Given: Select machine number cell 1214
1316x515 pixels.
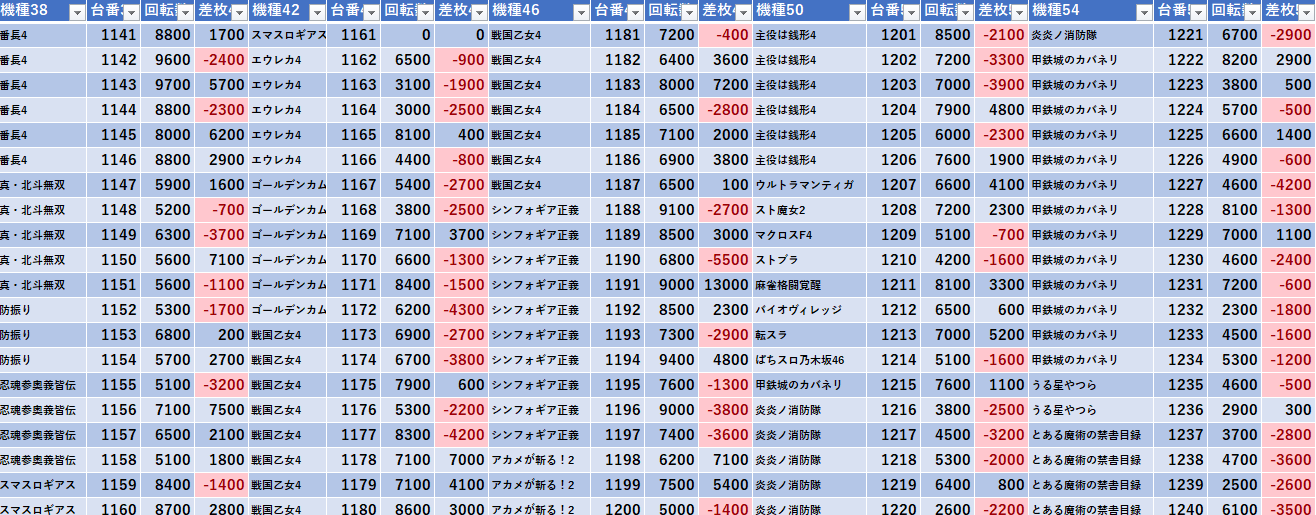Looking at the screenshot, I should (894, 360).
